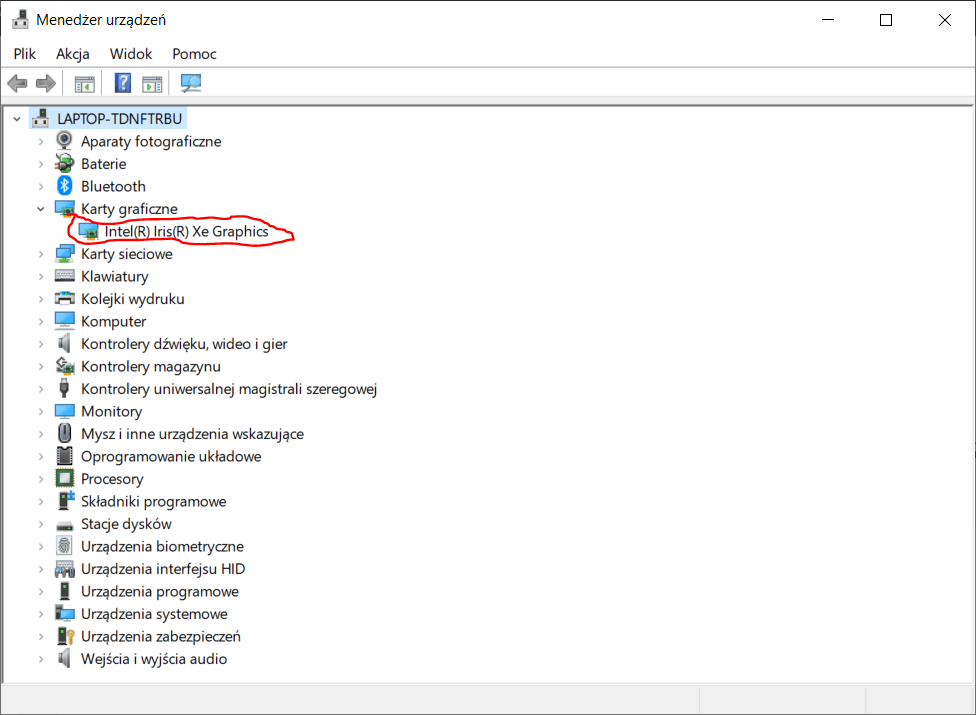976x715 pixels.
Task: Collapse the LAPTOP-TDNFTRBU root node
Action: pos(17,119)
